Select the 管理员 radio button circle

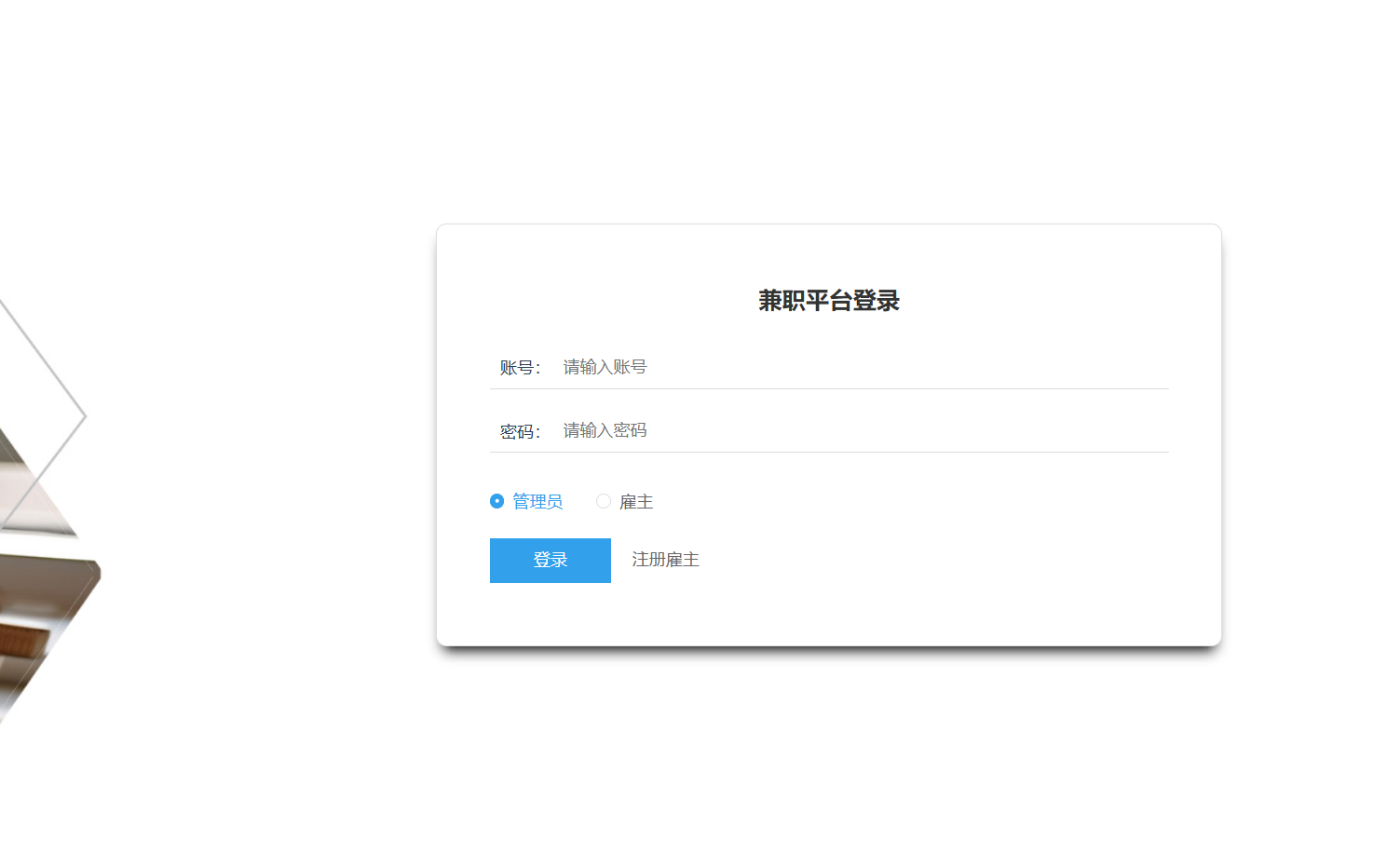coord(497,501)
